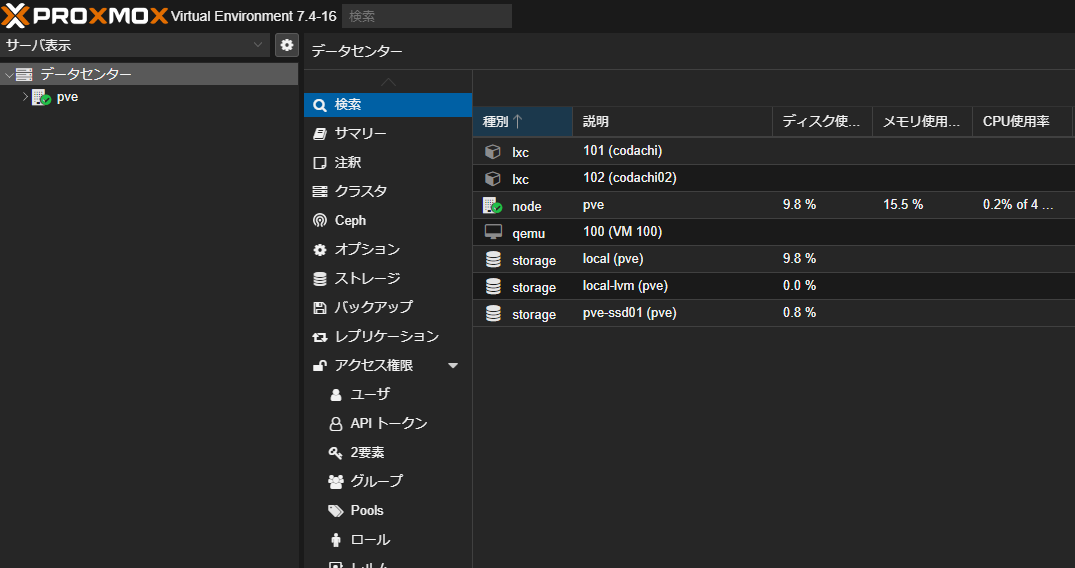Click the qemu monitor icon
The height and width of the screenshot is (568, 1075).
point(493,233)
